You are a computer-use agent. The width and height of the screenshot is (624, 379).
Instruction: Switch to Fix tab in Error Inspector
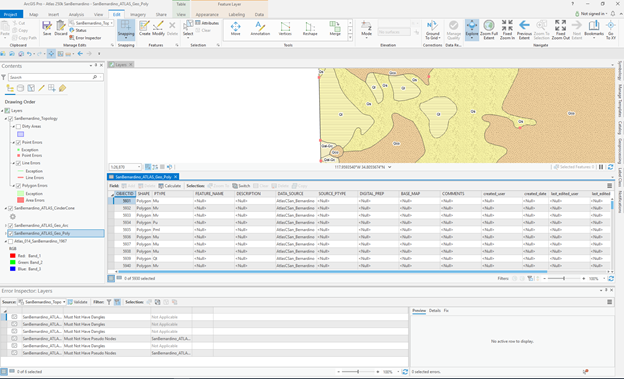(446, 311)
